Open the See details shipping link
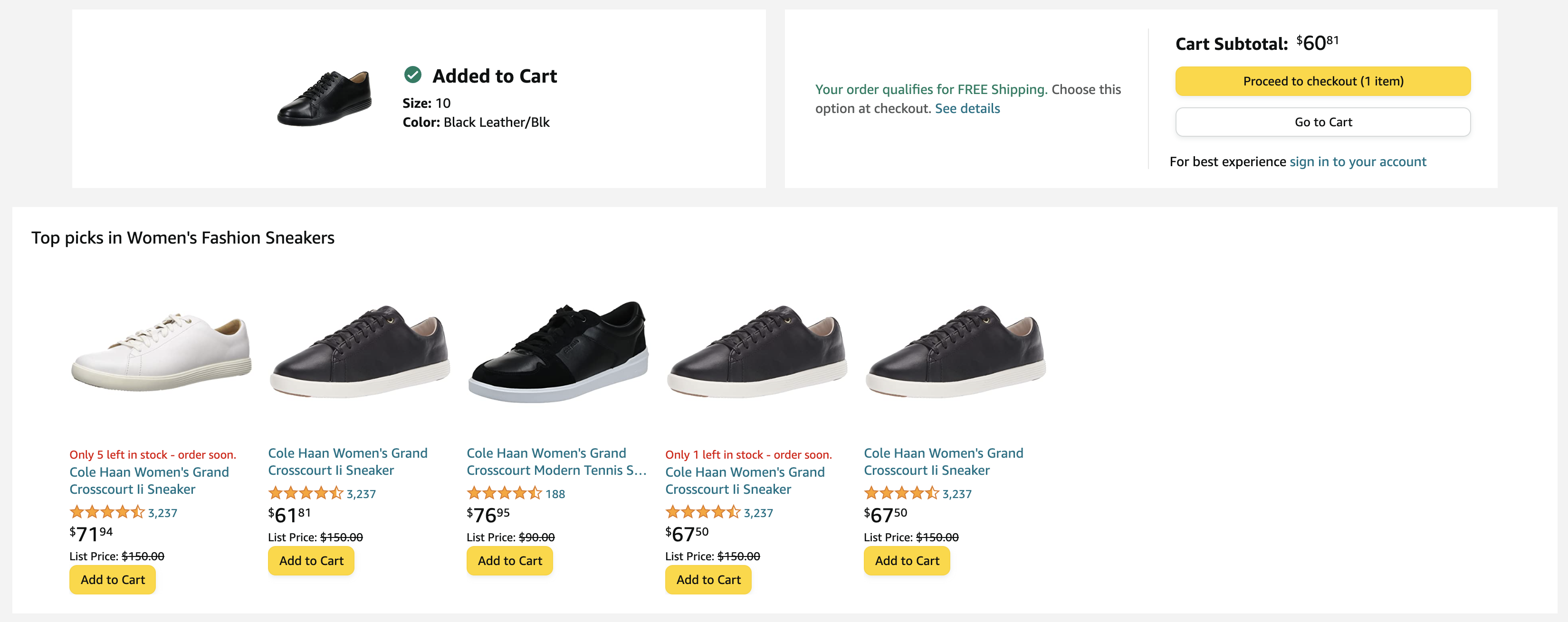The width and height of the screenshot is (1568, 622). pyautogui.click(x=967, y=108)
